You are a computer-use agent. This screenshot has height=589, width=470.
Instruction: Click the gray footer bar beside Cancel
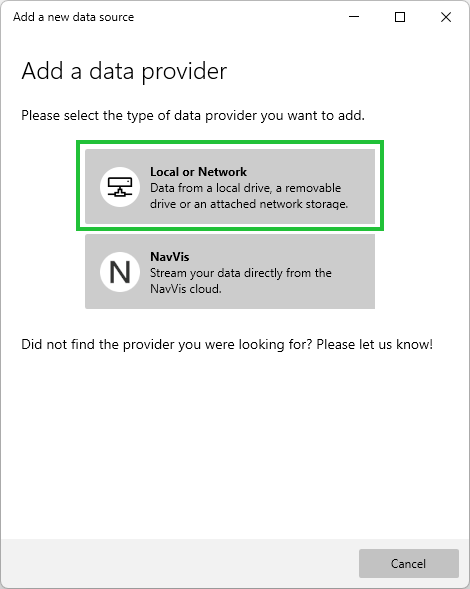click(180, 563)
